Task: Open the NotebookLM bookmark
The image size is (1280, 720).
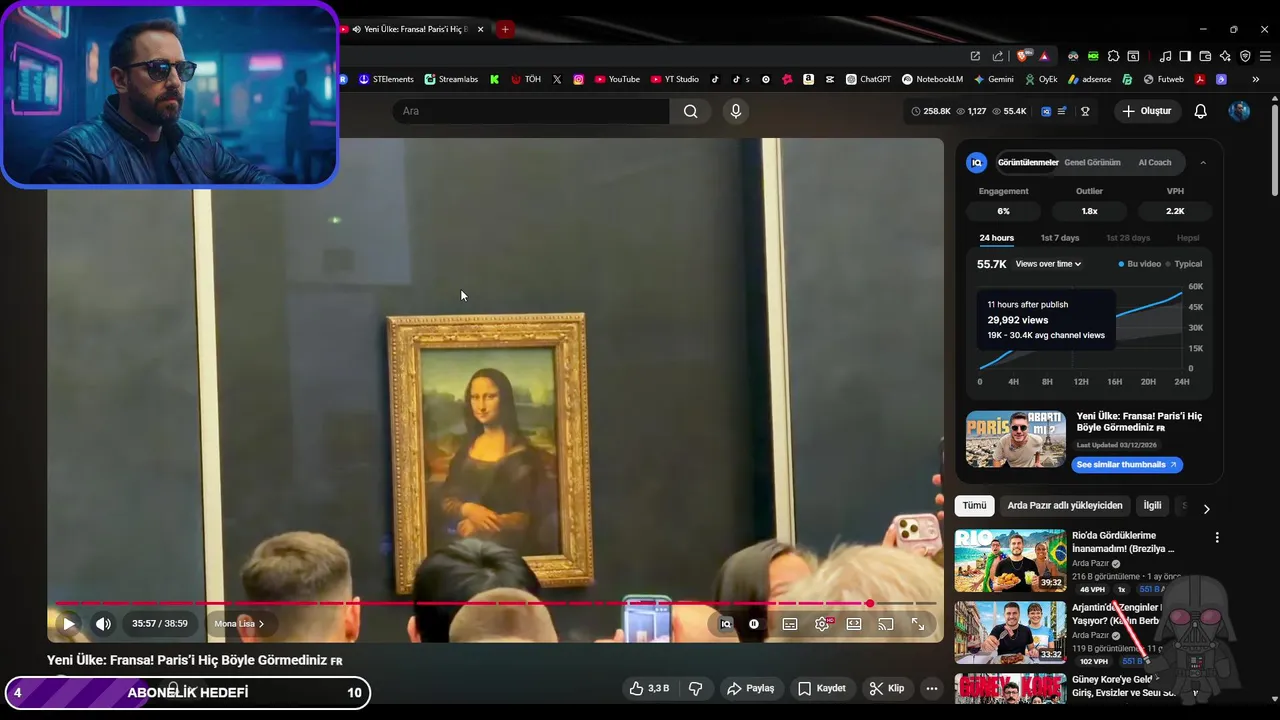Action: click(x=932, y=79)
